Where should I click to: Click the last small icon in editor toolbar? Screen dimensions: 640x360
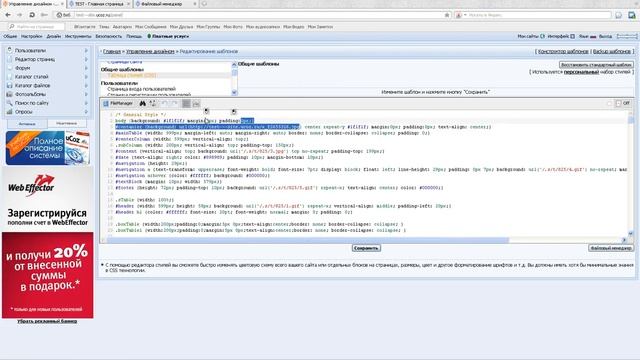196,104
